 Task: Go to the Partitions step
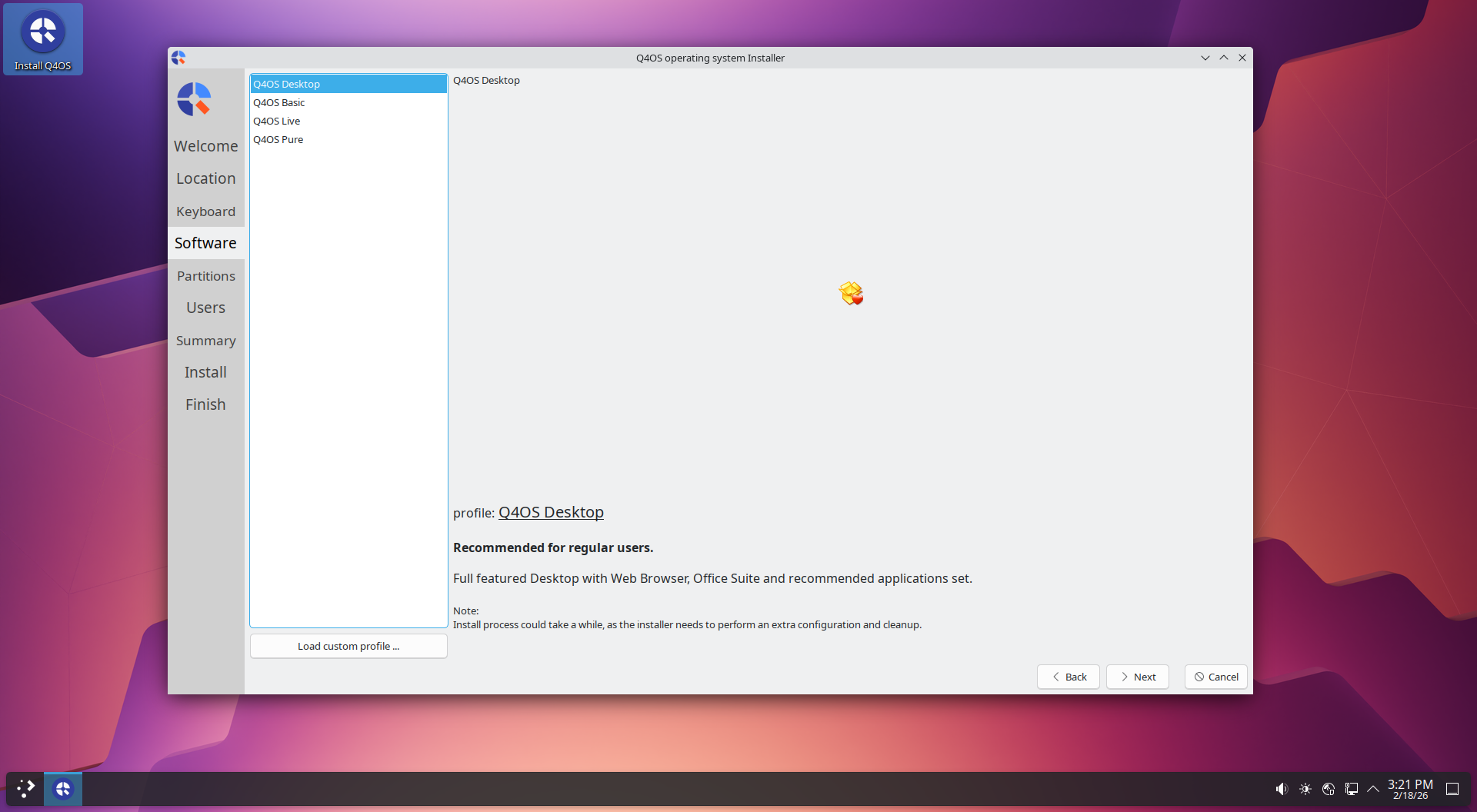205,276
